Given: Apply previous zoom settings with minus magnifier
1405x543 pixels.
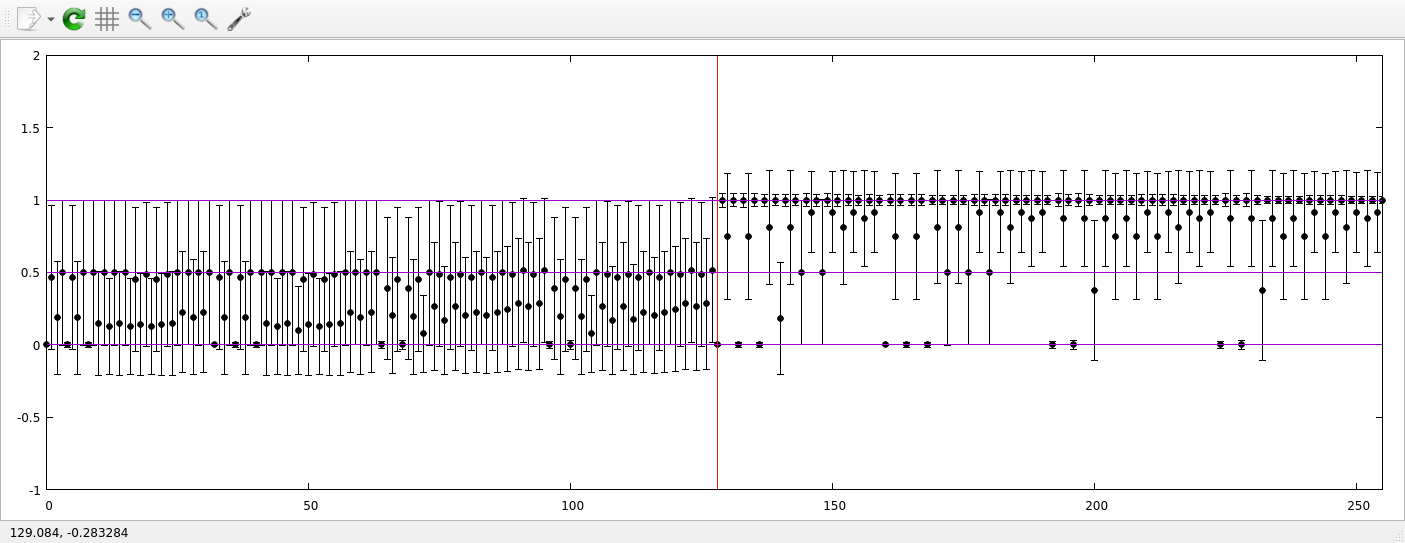Looking at the screenshot, I should (140, 18).
